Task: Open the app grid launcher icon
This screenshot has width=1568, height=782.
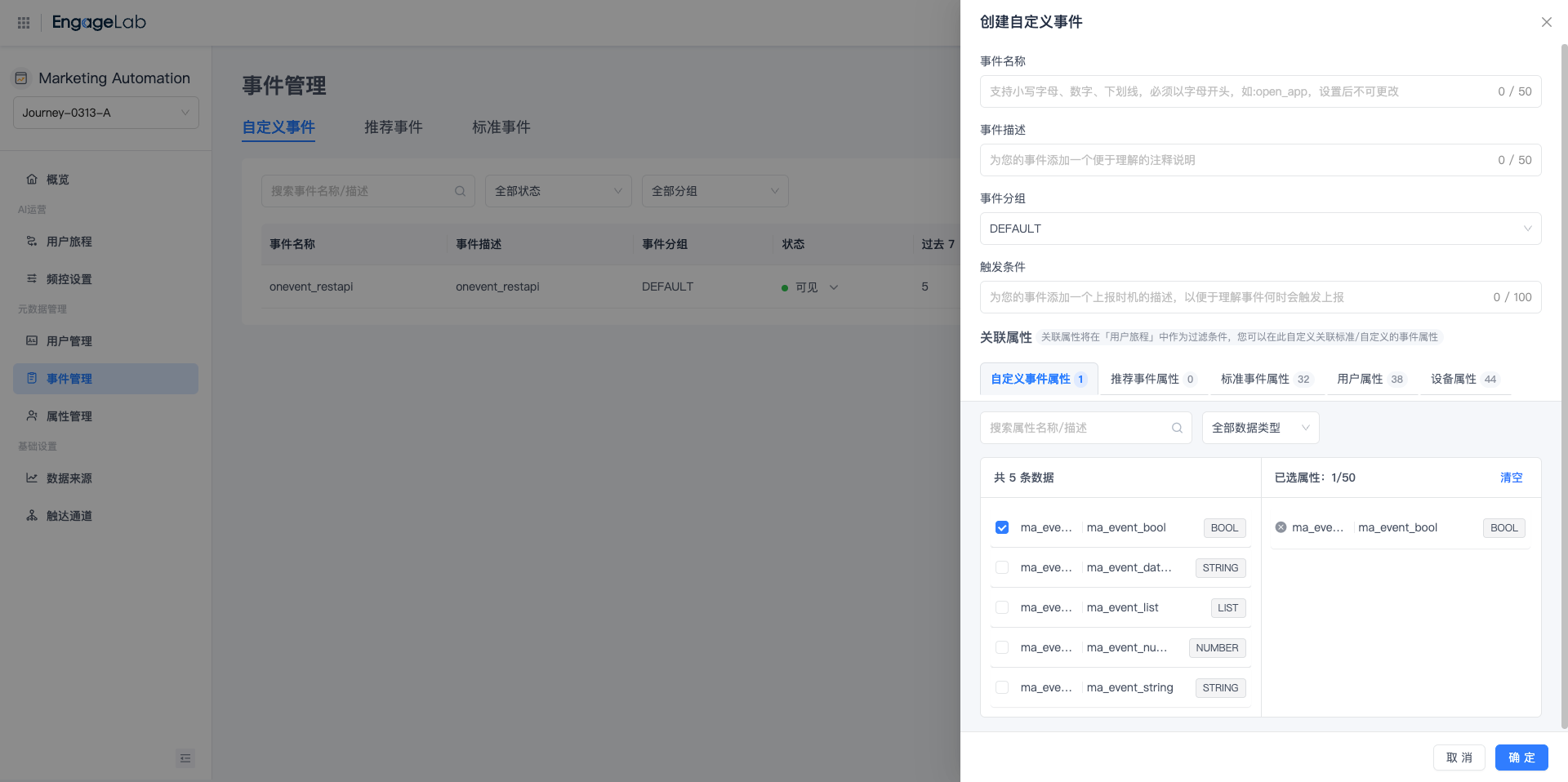Action: pyautogui.click(x=23, y=22)
